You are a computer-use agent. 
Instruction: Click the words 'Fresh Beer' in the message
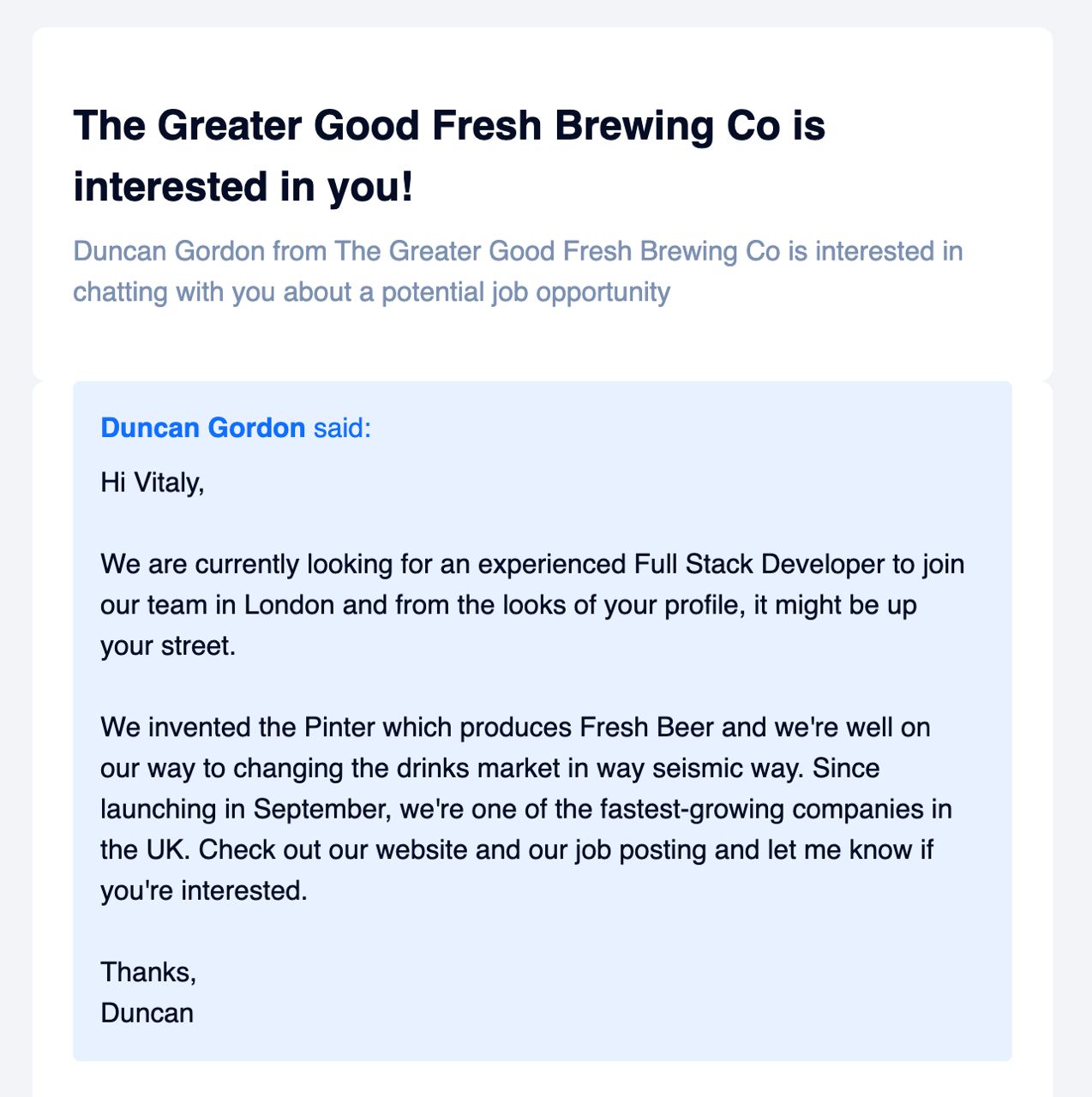click(646, 728)
